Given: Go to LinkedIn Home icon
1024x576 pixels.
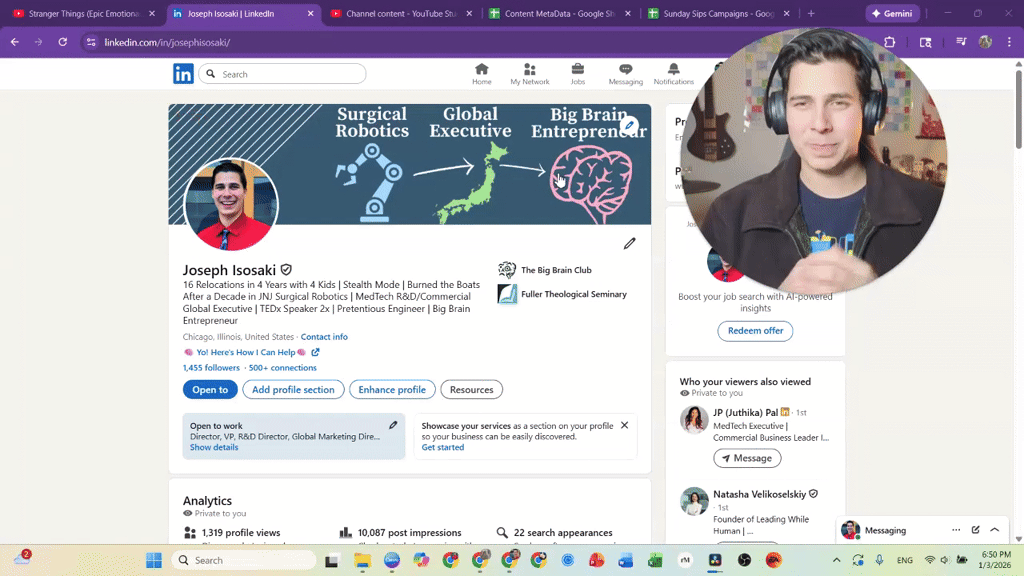Looking at the screenshot, I should pyautogui.click(x=481, y=74).
